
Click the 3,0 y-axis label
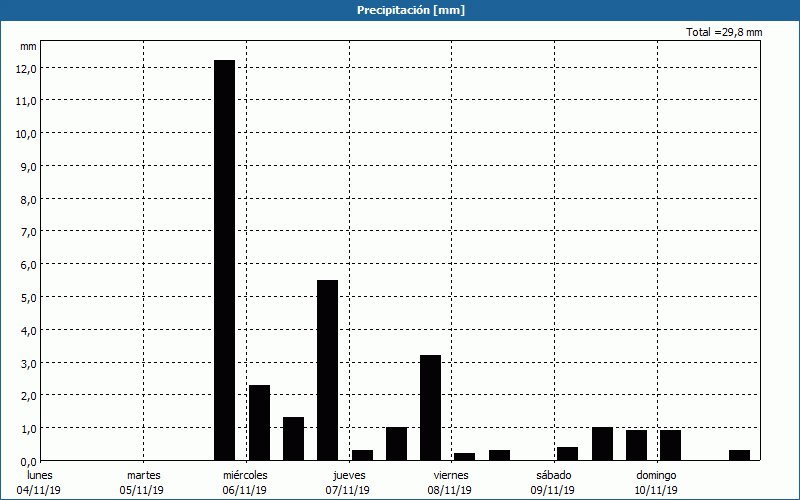[29, 364]
